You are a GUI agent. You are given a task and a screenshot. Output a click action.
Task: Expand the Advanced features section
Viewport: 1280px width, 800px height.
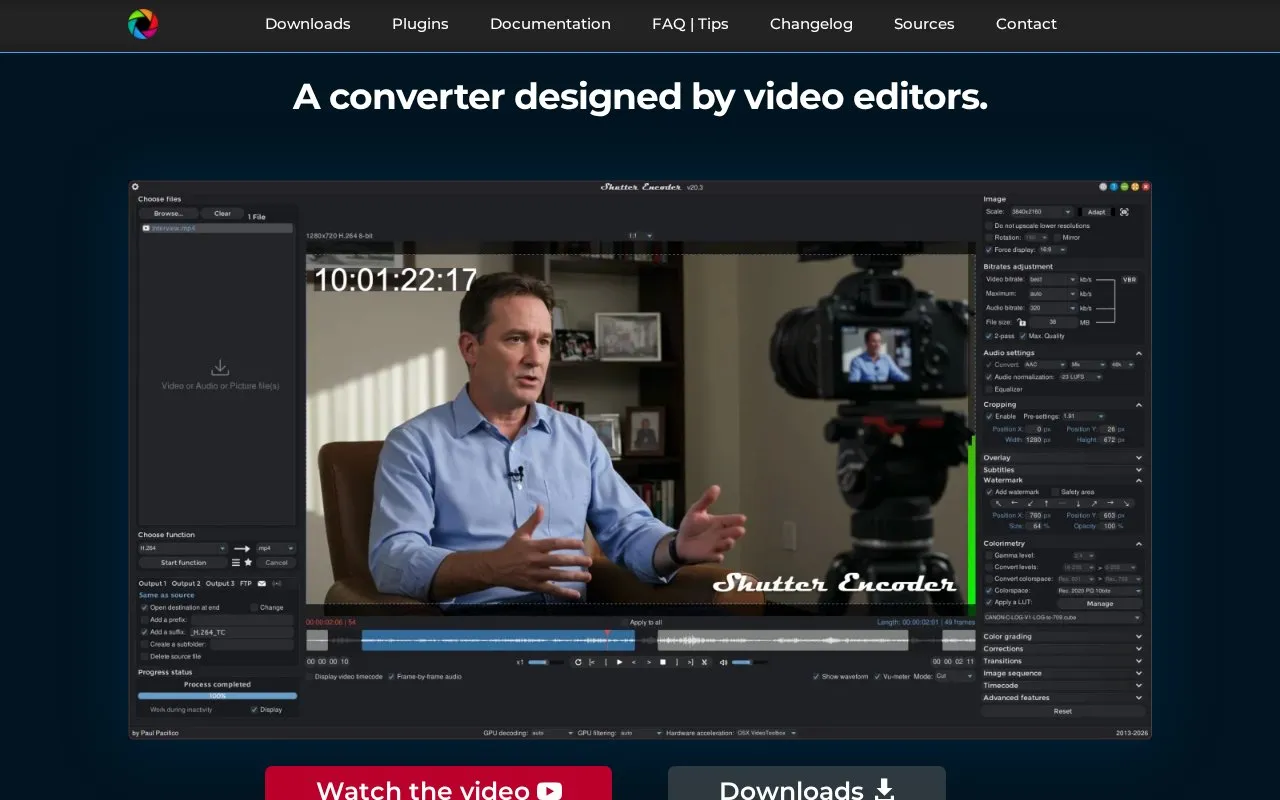(1063, 698)
